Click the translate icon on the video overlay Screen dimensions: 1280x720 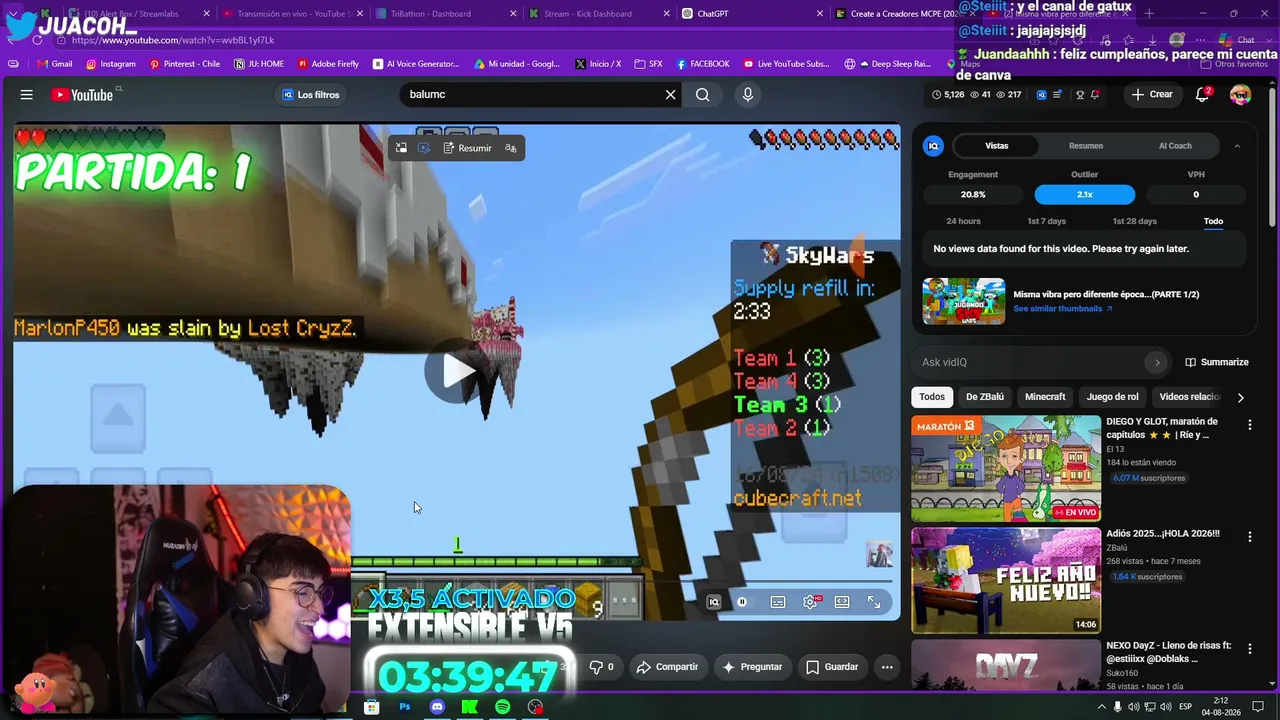[x=511, y=148]
